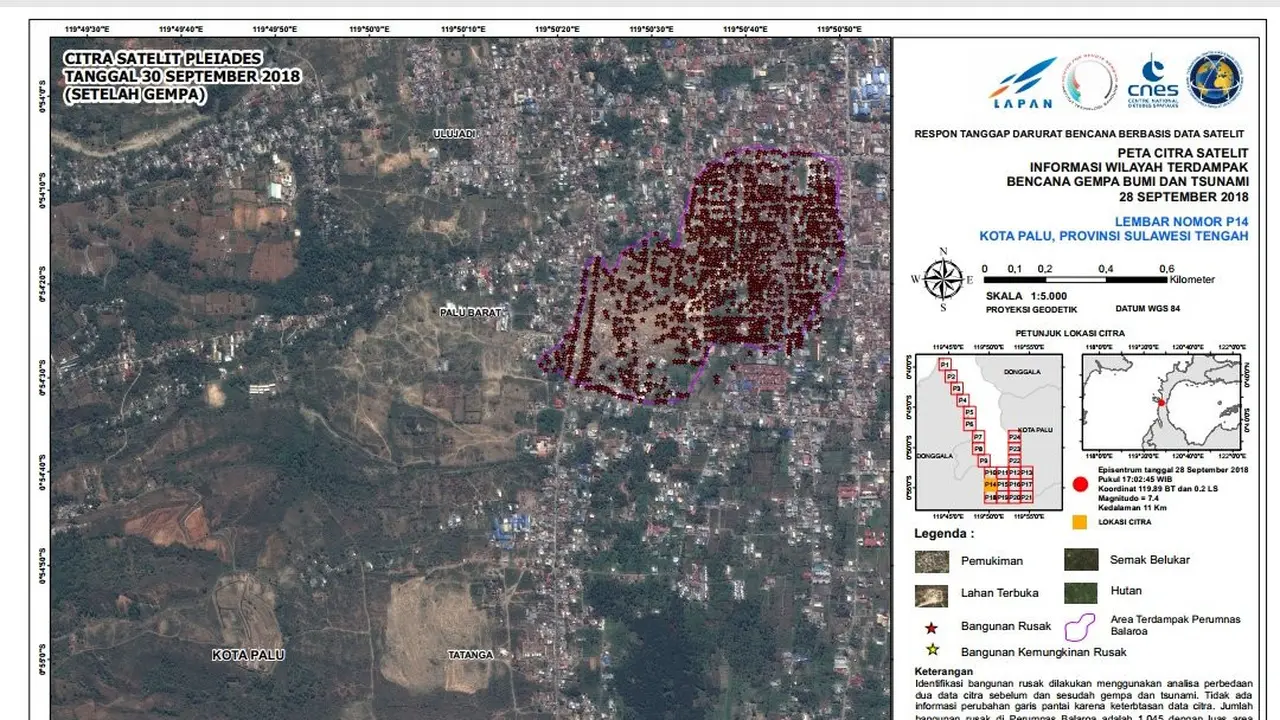Click 'PROYEKSI GEODETIK' text
Image resolution: width=1280 pixels, height=720 pixels.
1030,310
